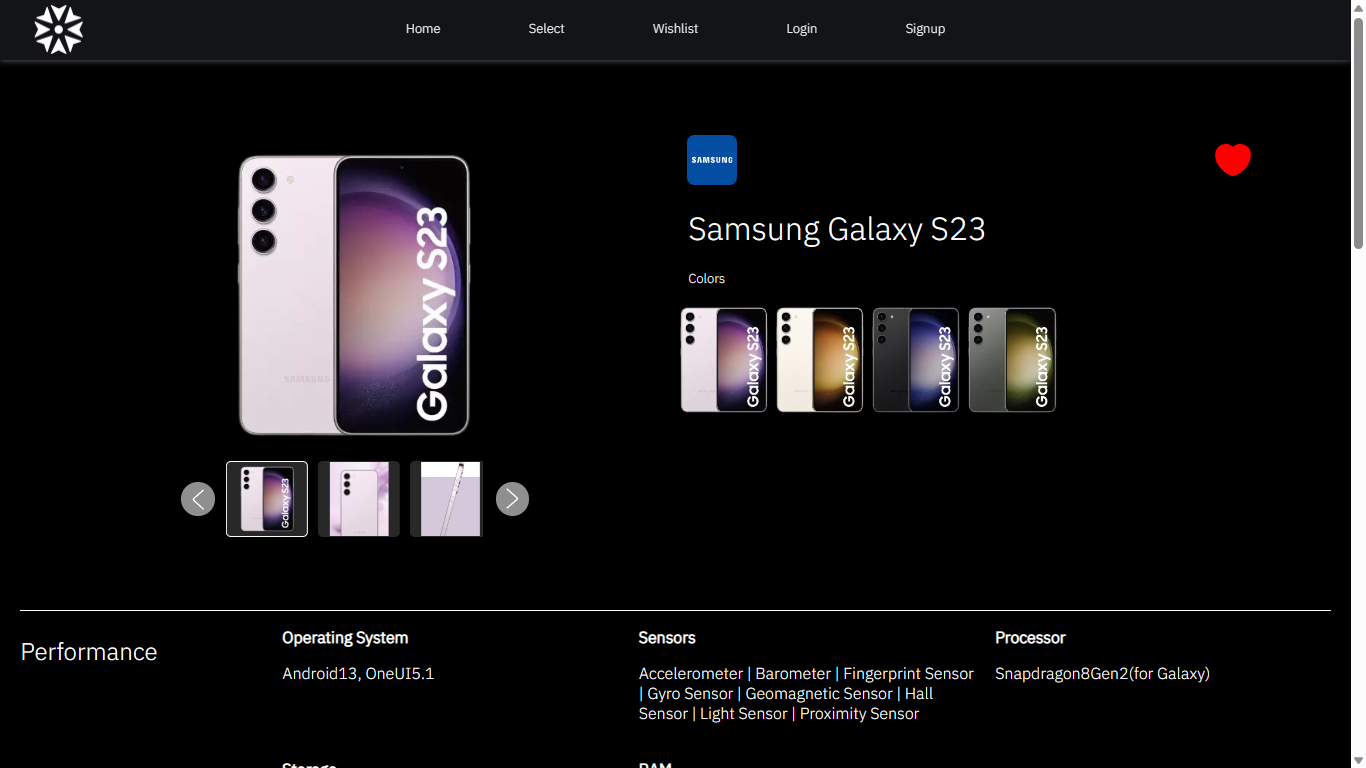Show previous image with left carousel arrow
1366x768 pixels.
(x=198, y=499)
